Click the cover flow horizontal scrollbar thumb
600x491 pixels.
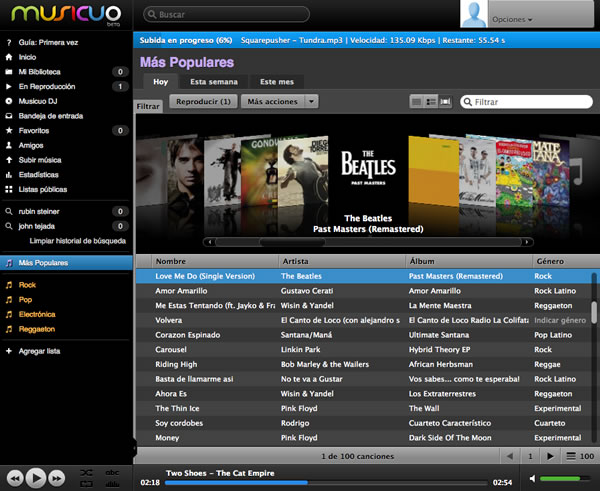tap(292, 242)
